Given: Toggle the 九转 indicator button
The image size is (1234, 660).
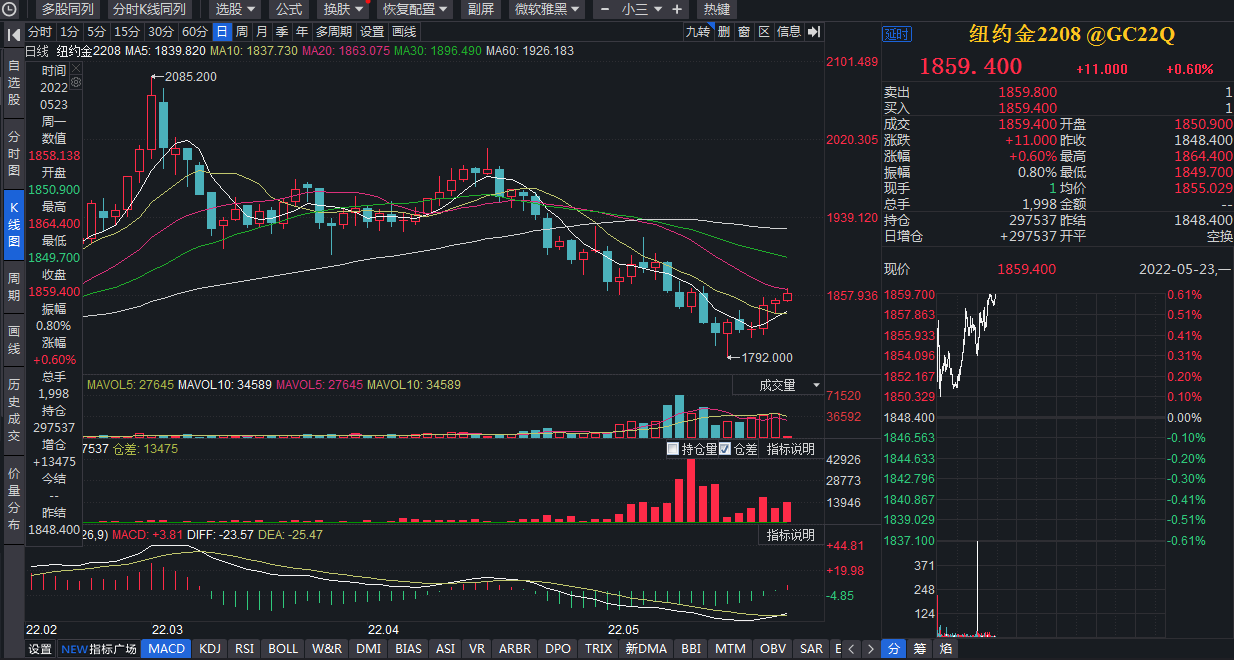Looking at the screenshot, I should [697, 32].
